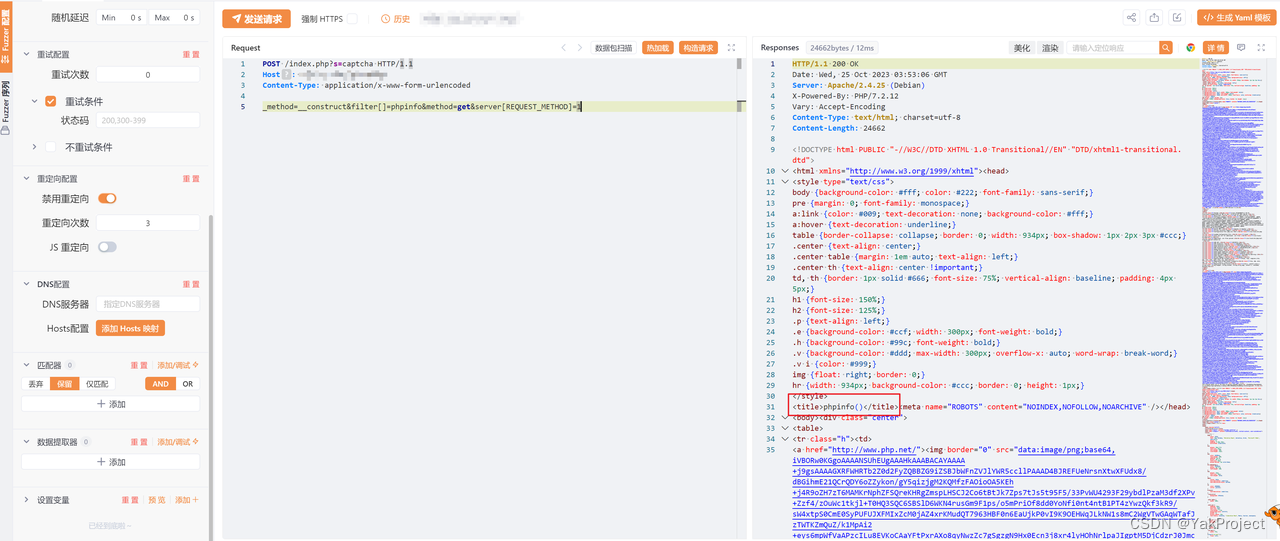Click + 添加 under 数据提取器
Viewport: 1280px width, 541px height.
click(111, 462)
